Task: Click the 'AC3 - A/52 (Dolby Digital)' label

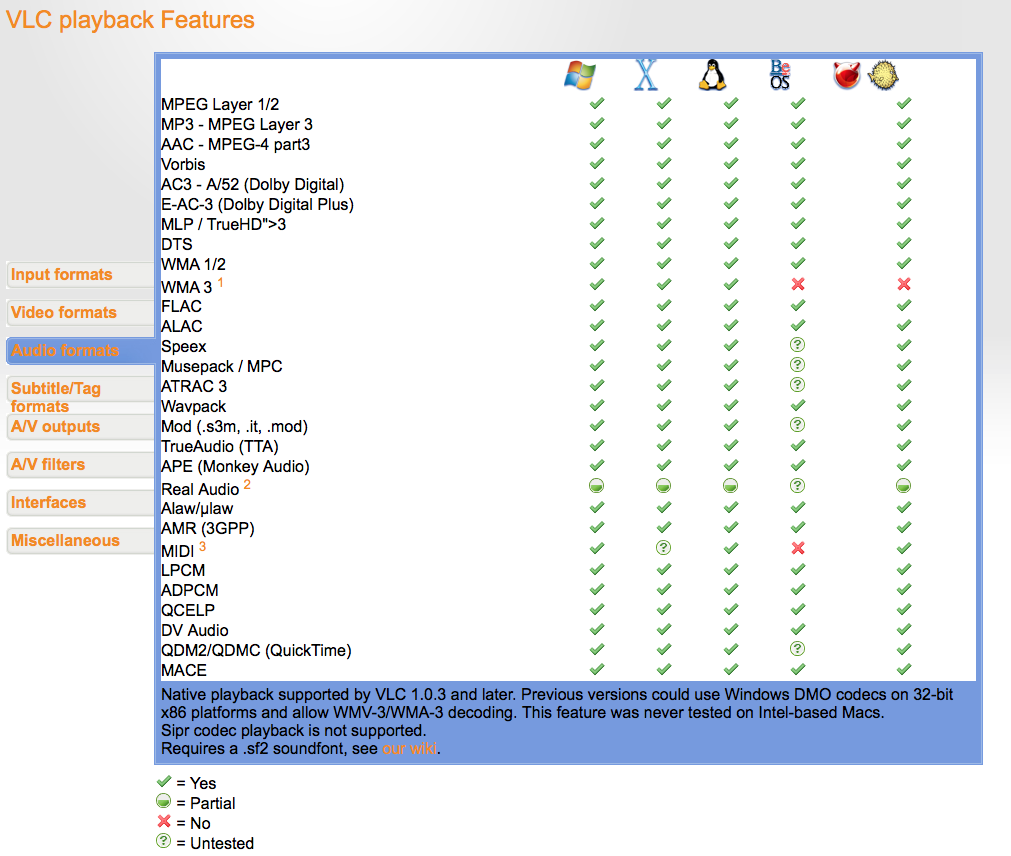Action: pos(253,184)
